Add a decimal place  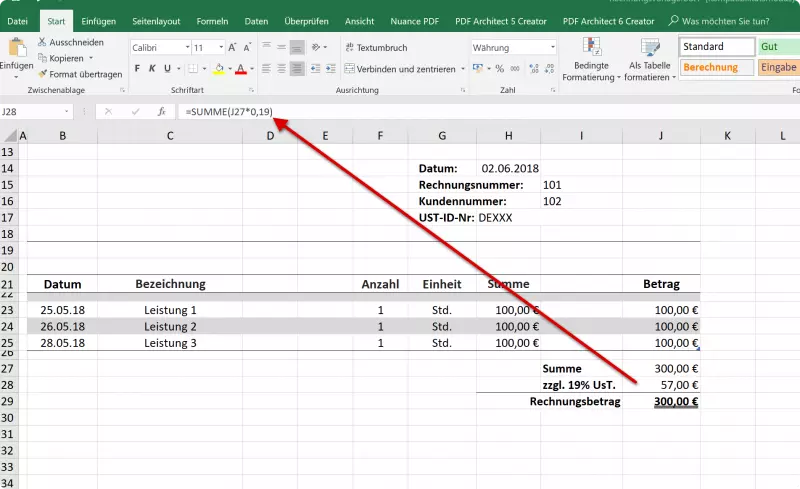point(534,68)
